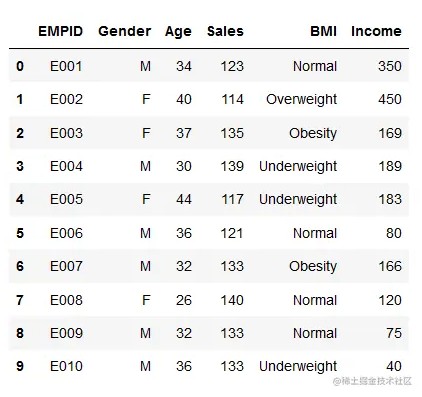Image resolution: width=422 pixels, height=397 pixels.
Task: Select the E010 employee ID cell
Action: pyautogui.click(x=66, y=366)
